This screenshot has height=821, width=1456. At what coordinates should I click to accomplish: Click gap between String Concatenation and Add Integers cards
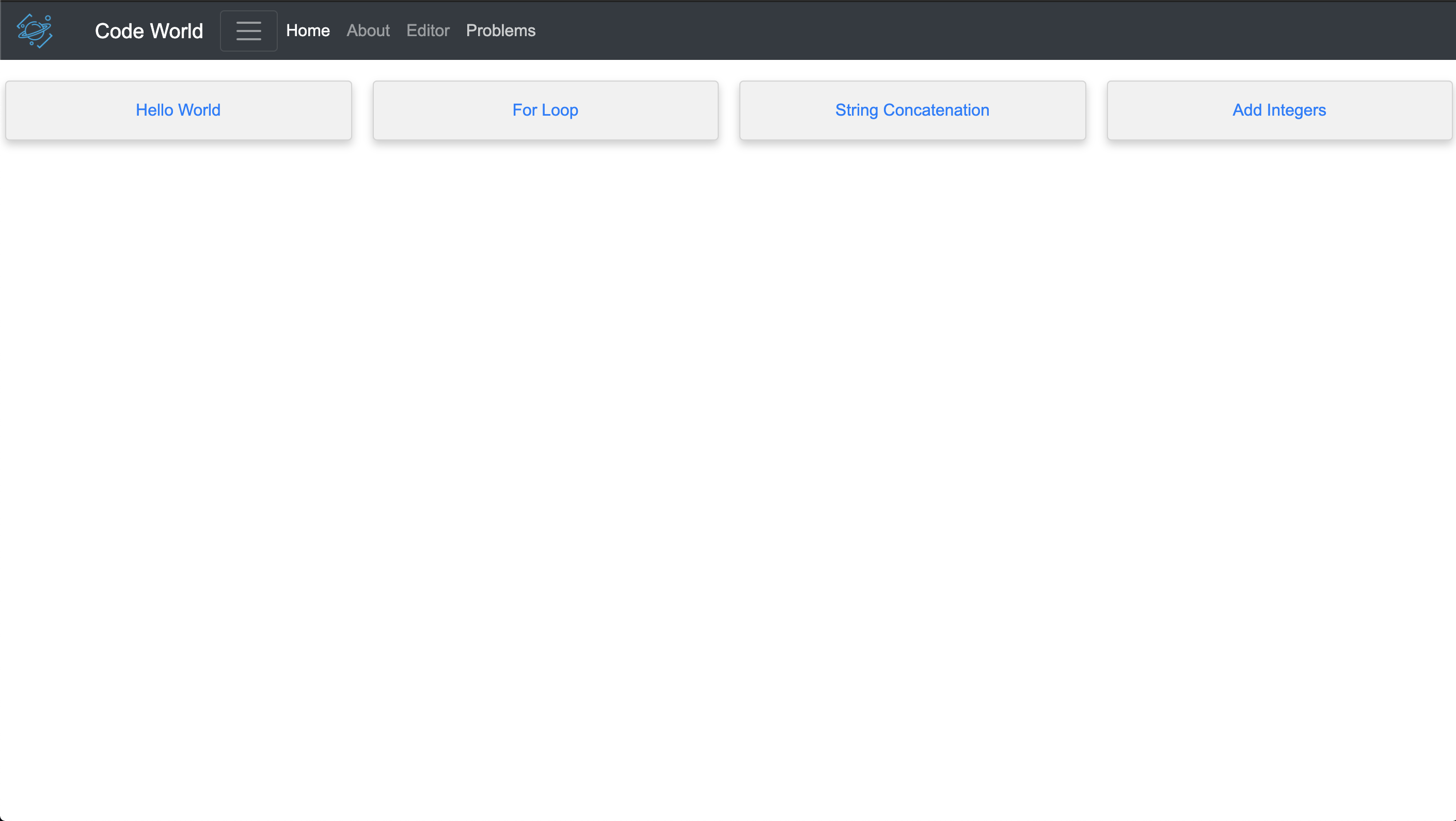click(x=1097, y=110)
